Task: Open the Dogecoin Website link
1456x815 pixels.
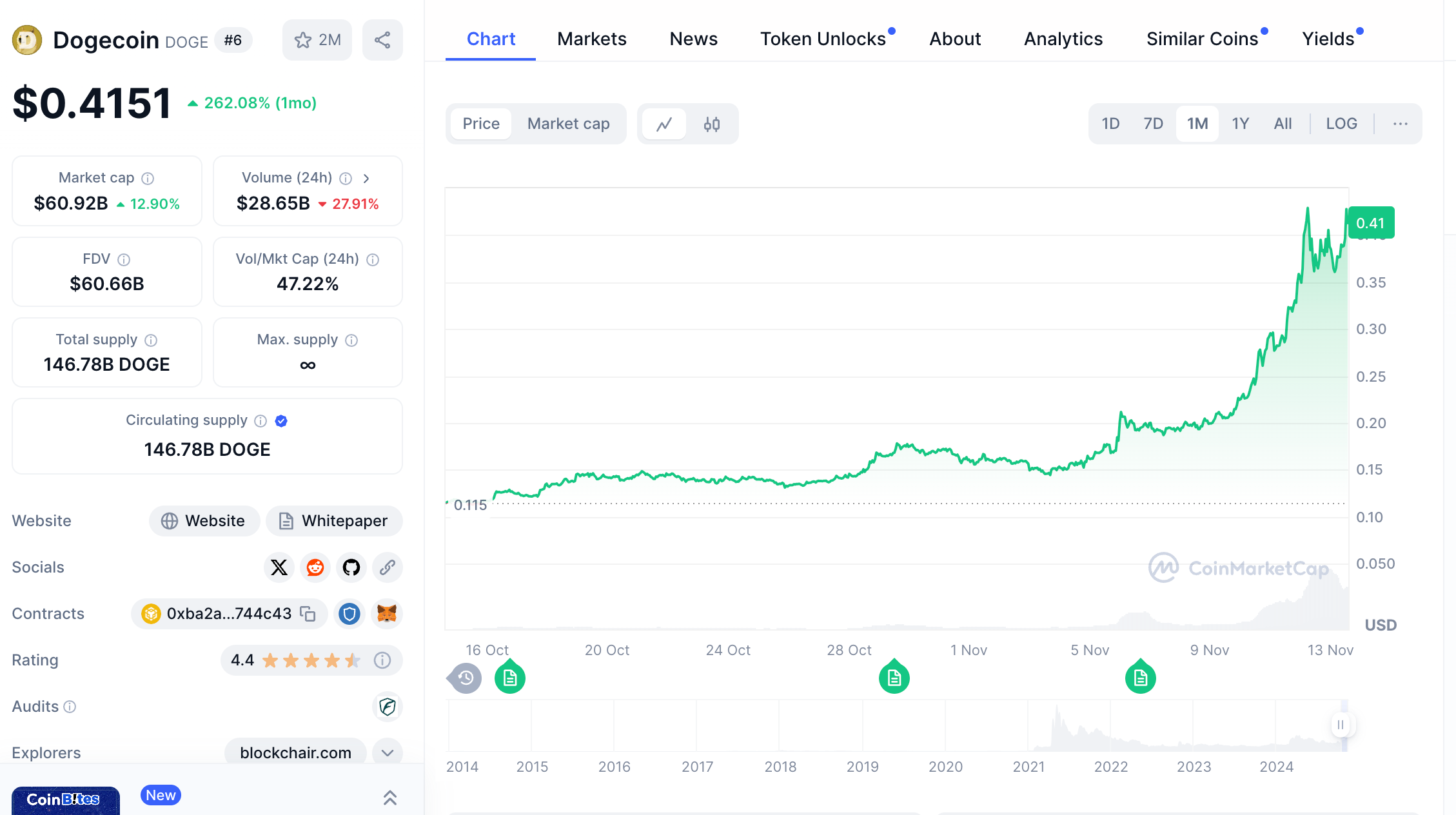Action: tap(204, 521)
